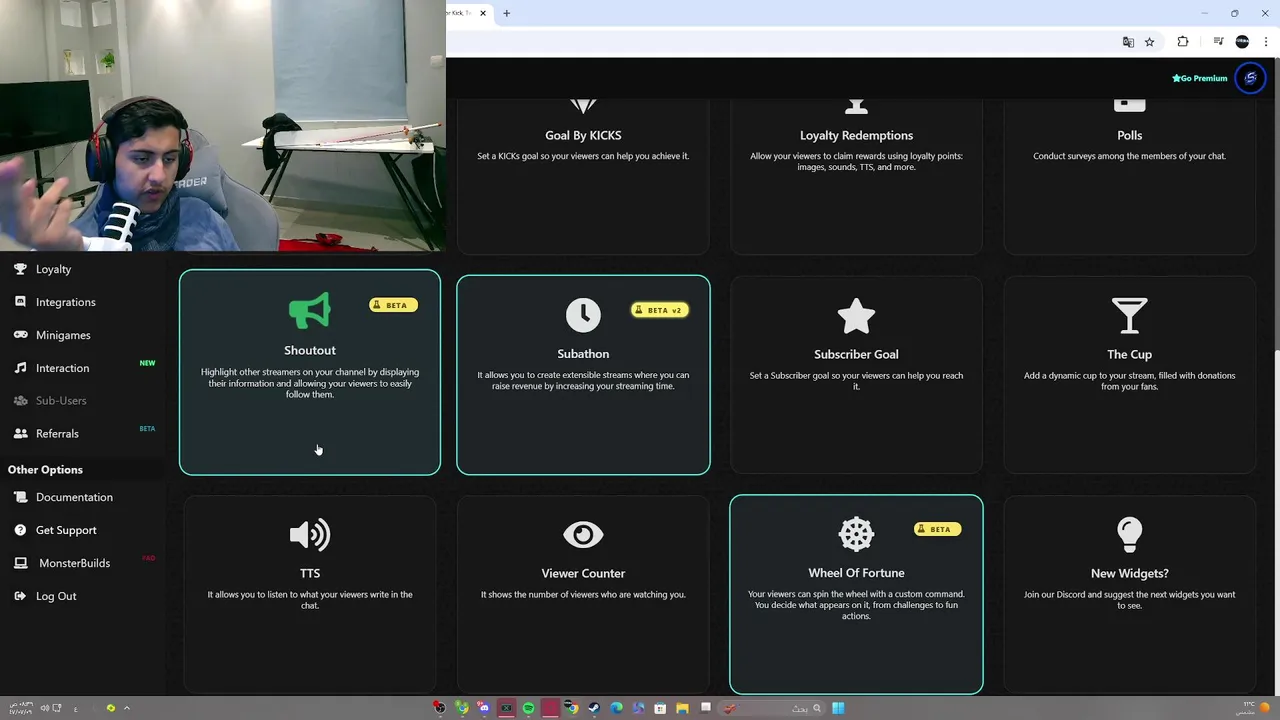This screenshot has height=720, width=1280.
Task: Click the Other Options heading
Action: pos(45,470)
